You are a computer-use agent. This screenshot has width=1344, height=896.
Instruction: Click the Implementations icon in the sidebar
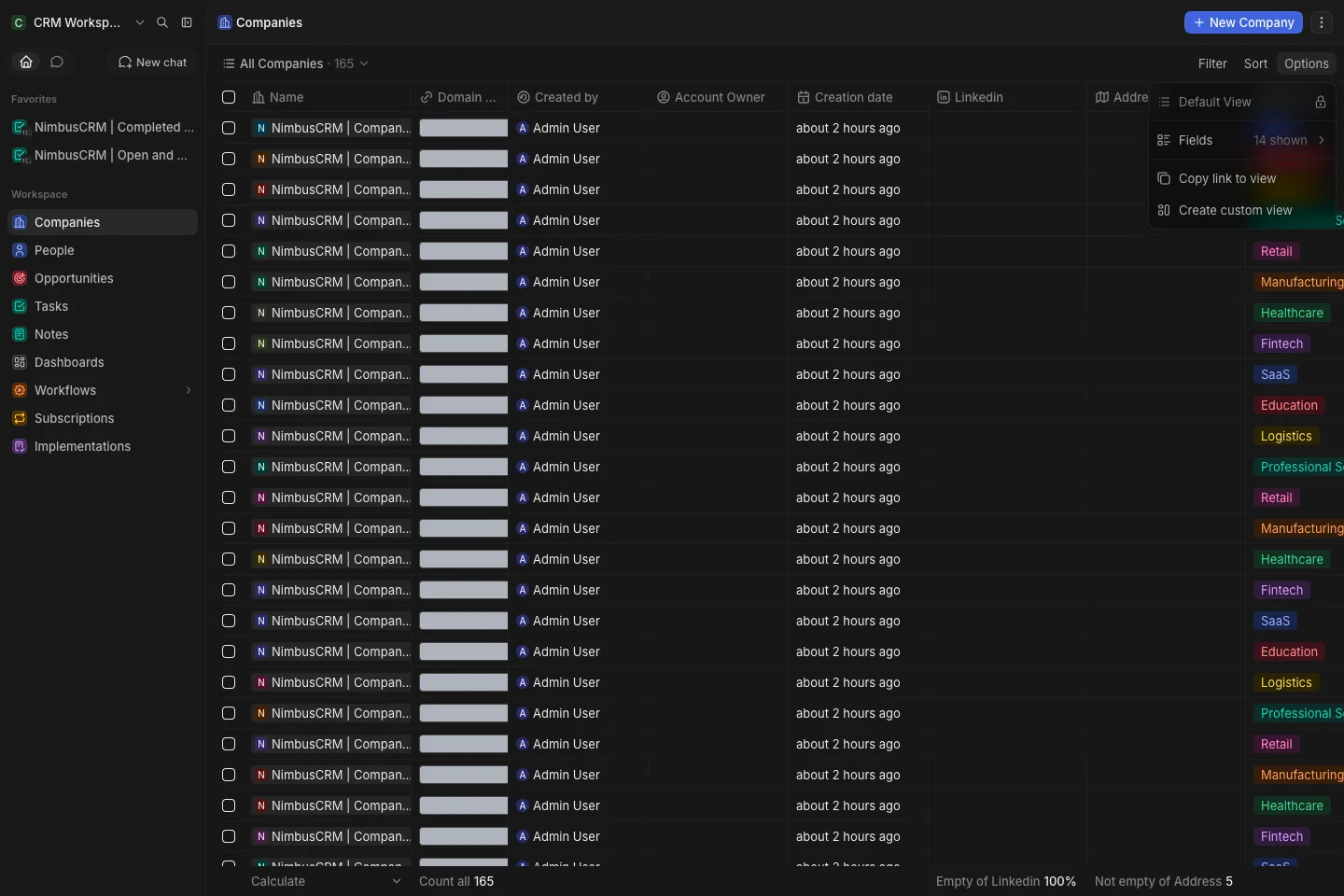[x=20, y=446]
